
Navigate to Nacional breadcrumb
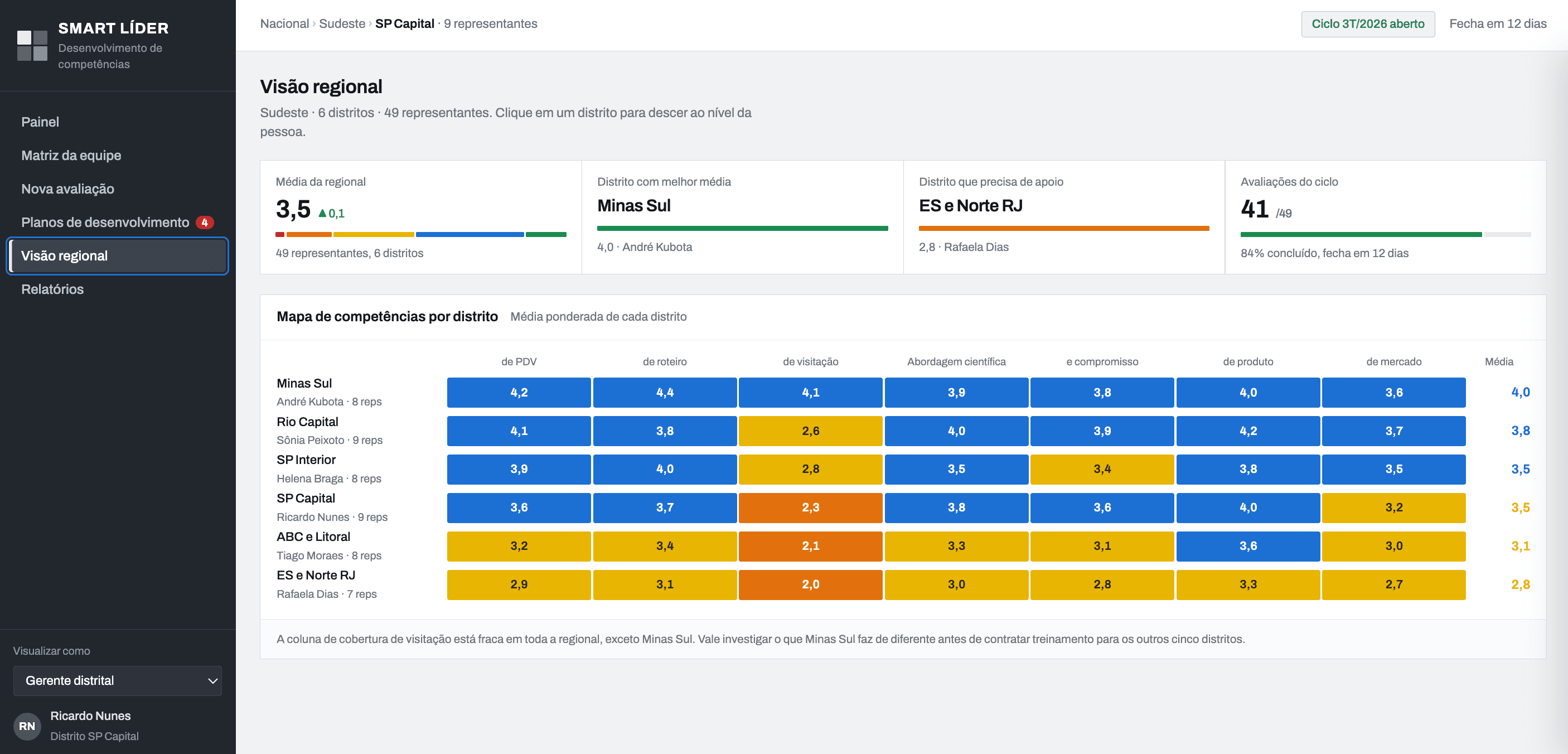pos(284,24)
